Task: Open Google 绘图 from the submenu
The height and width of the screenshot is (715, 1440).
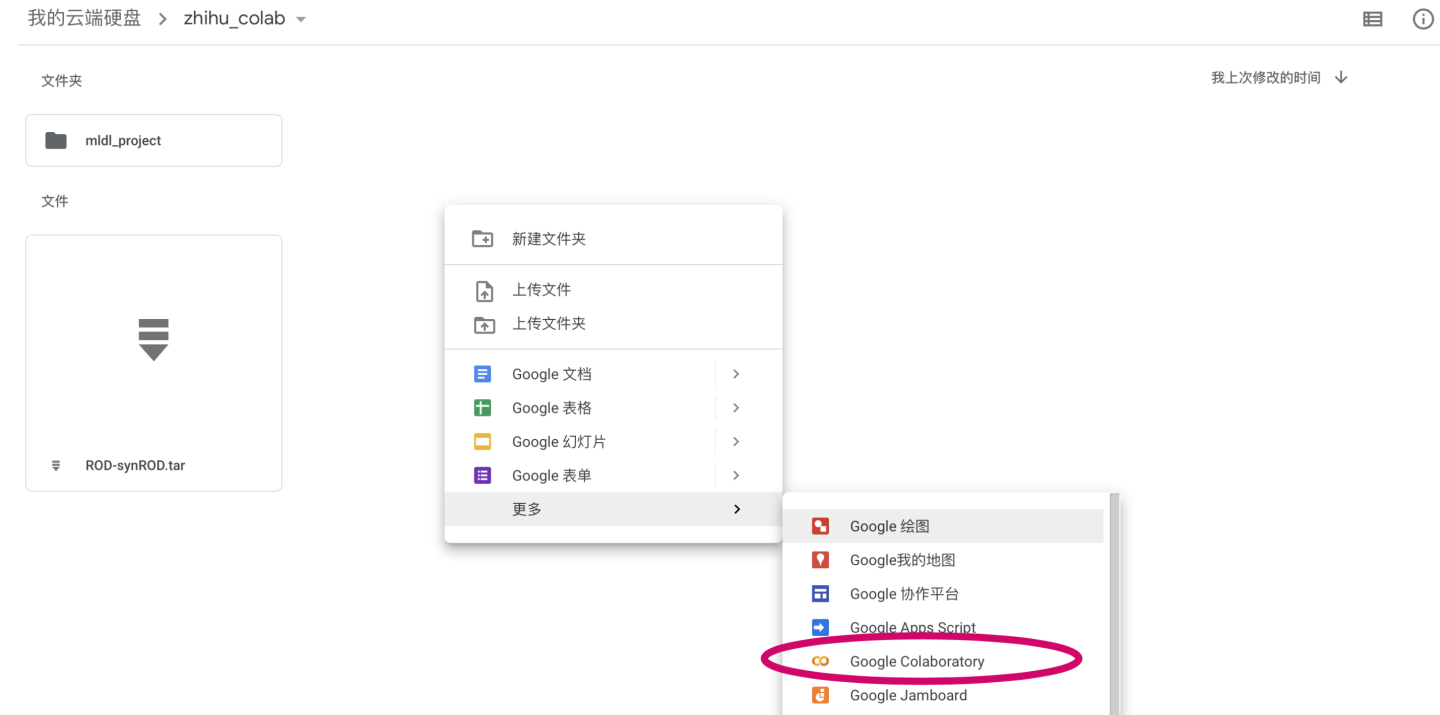Action: point(888,526)
